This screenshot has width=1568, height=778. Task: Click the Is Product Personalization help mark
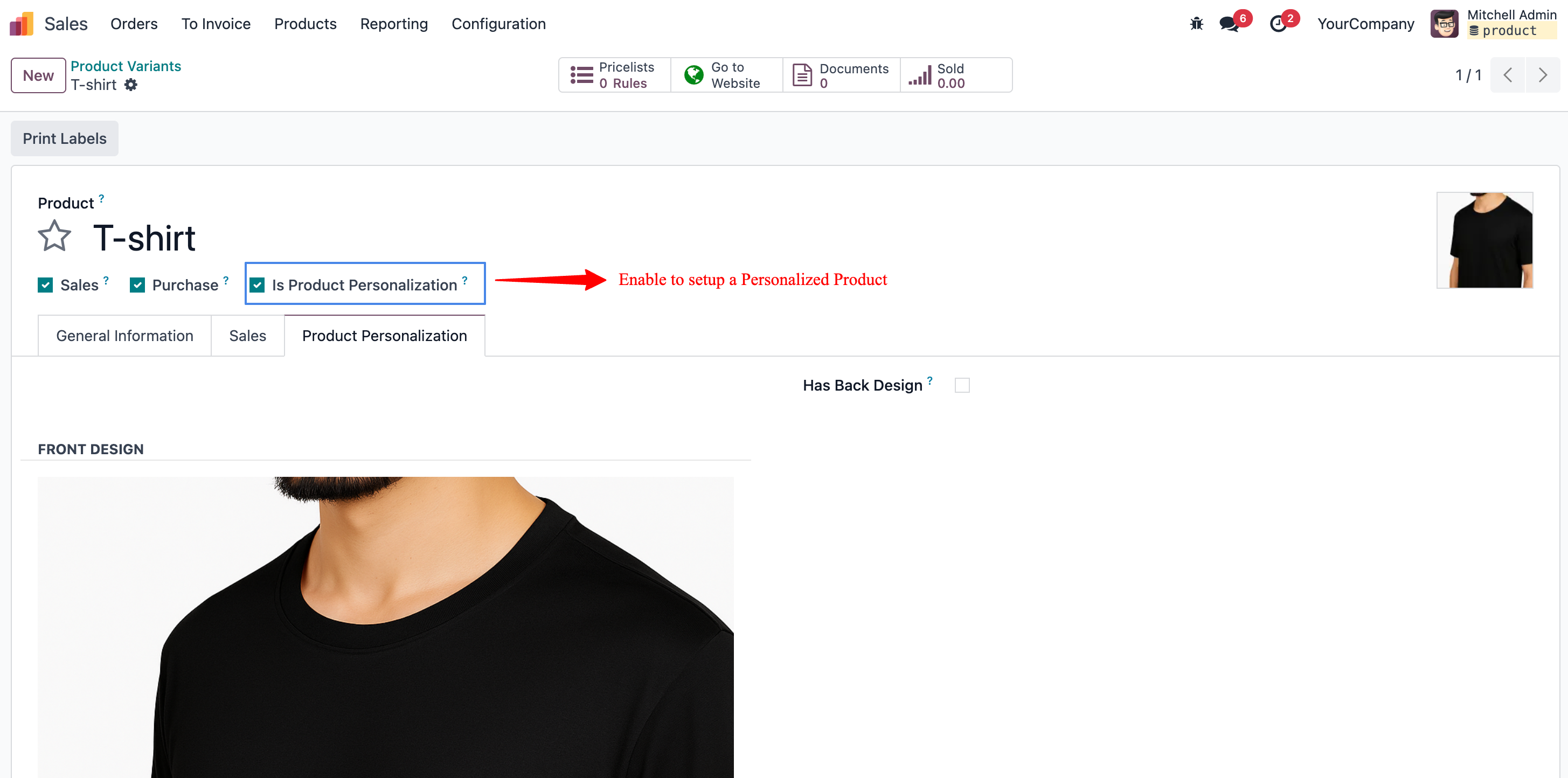(x=464, y=280)
